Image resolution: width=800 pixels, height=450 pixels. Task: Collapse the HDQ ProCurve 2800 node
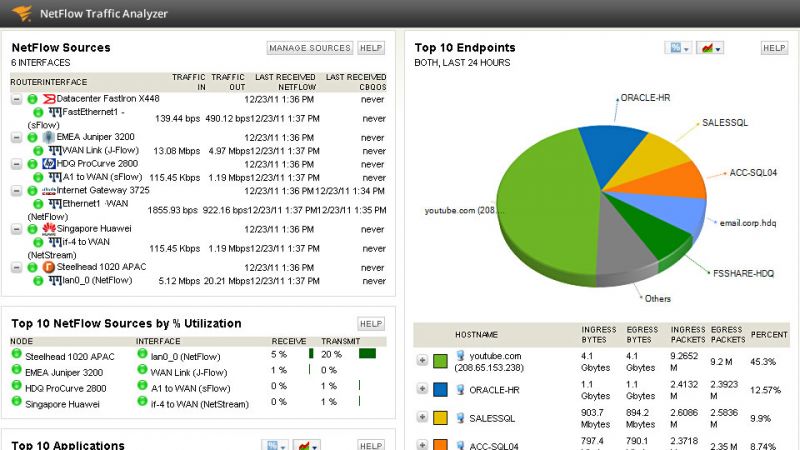point(17,164)
